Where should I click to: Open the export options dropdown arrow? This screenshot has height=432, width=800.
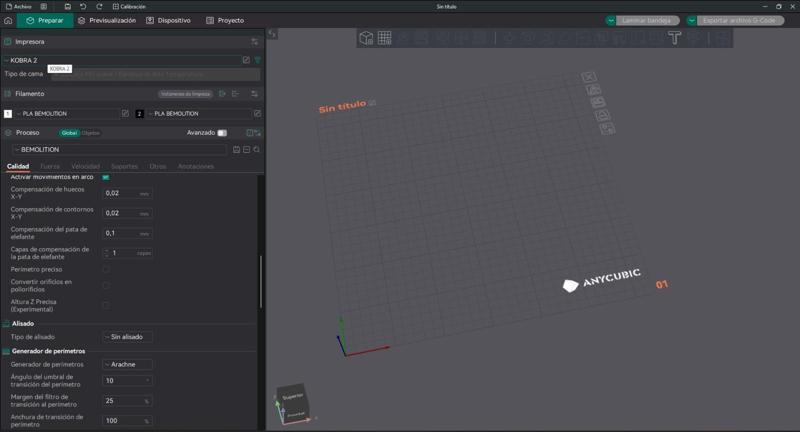tap(691, 20)
